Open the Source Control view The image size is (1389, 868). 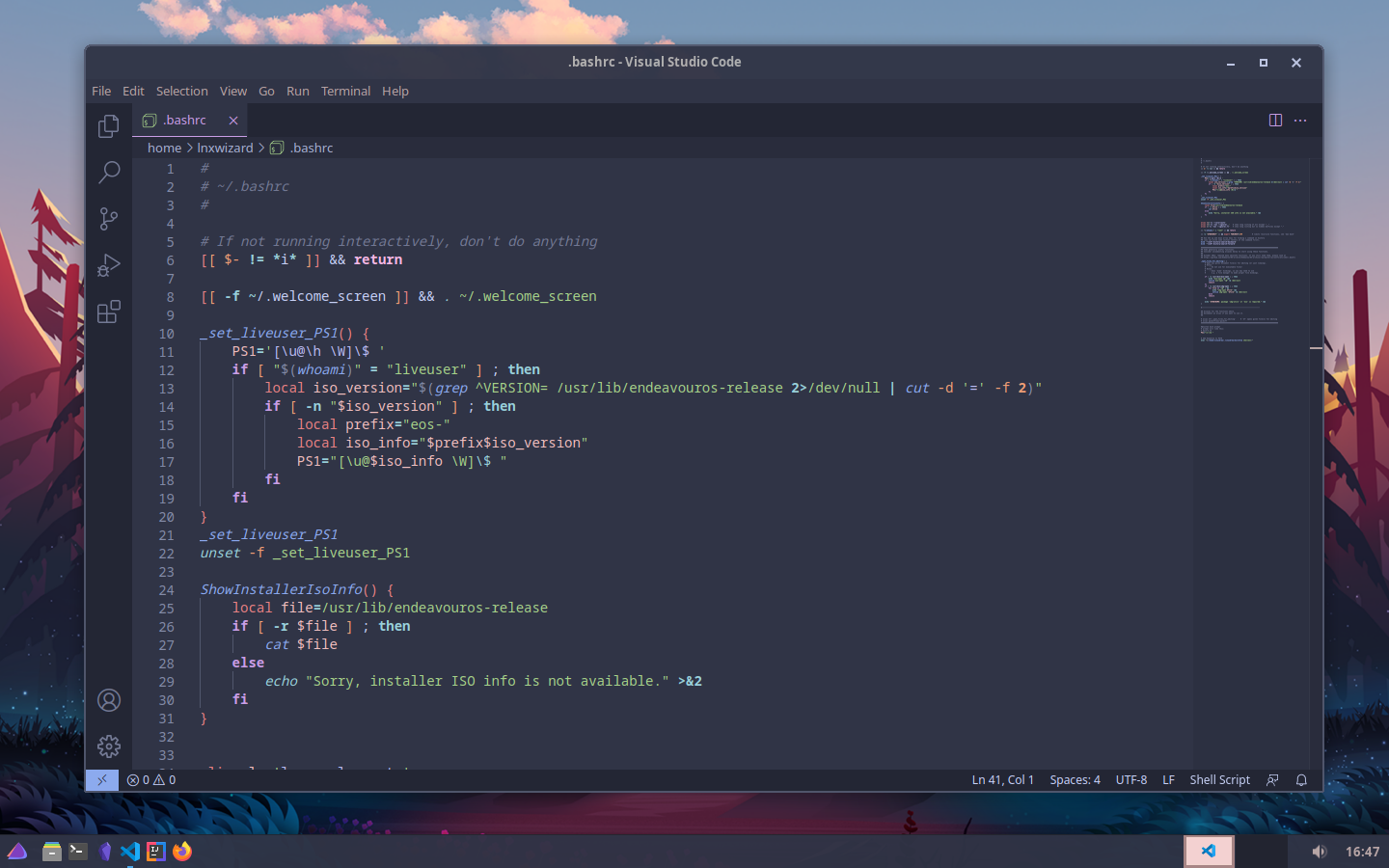click(109, 219)
